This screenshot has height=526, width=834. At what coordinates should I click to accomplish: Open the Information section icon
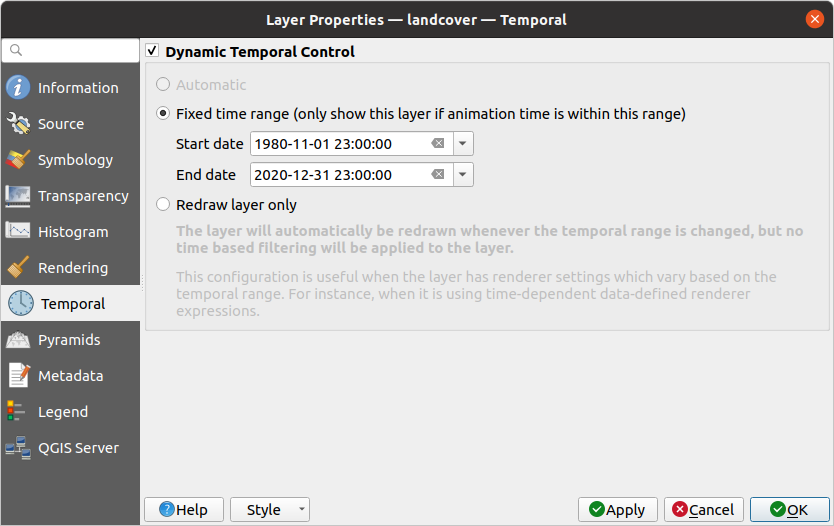coord(18,88)
